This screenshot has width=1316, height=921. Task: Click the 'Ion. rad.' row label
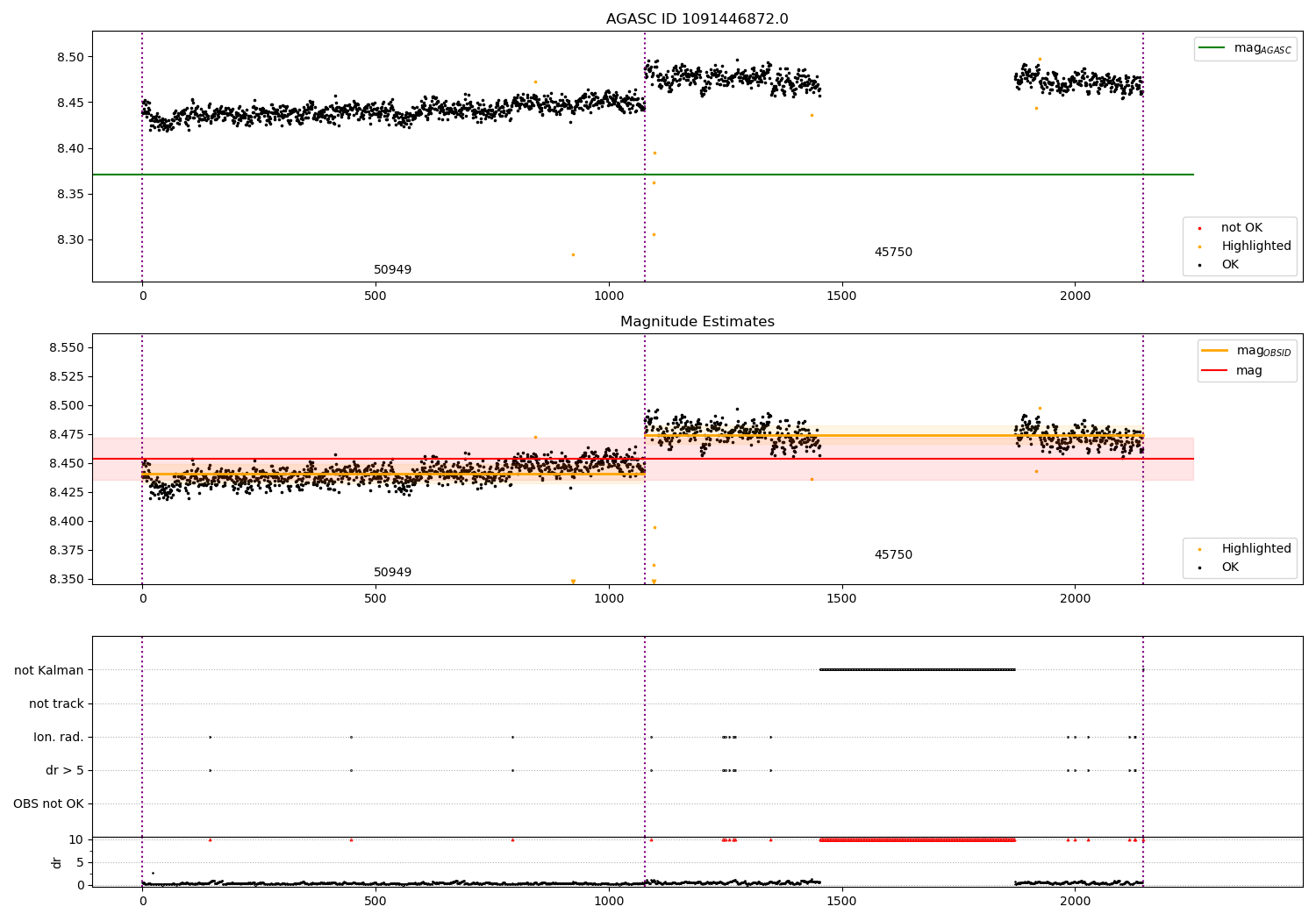click(59, 737)
